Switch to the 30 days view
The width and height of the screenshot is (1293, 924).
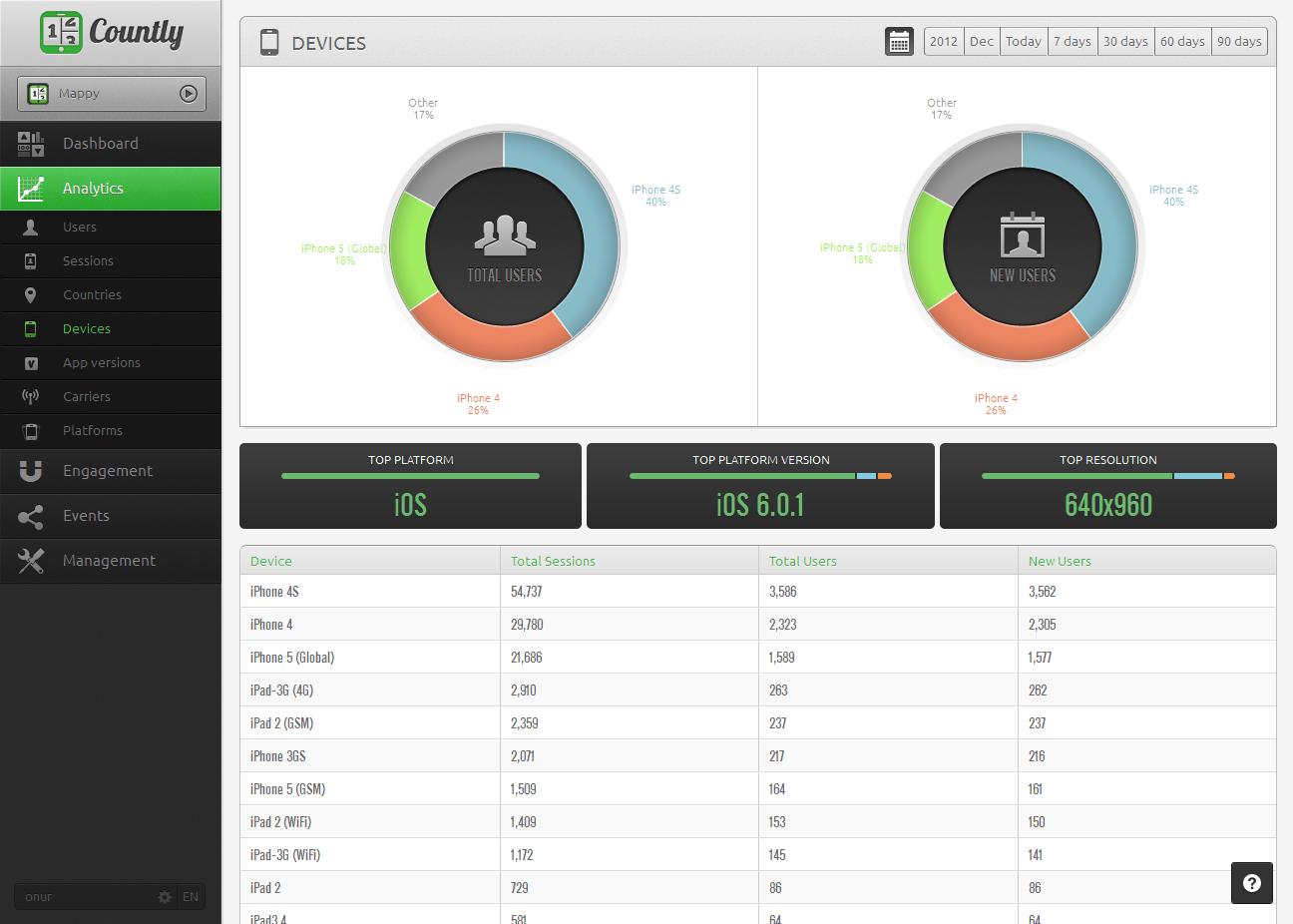1125,41
